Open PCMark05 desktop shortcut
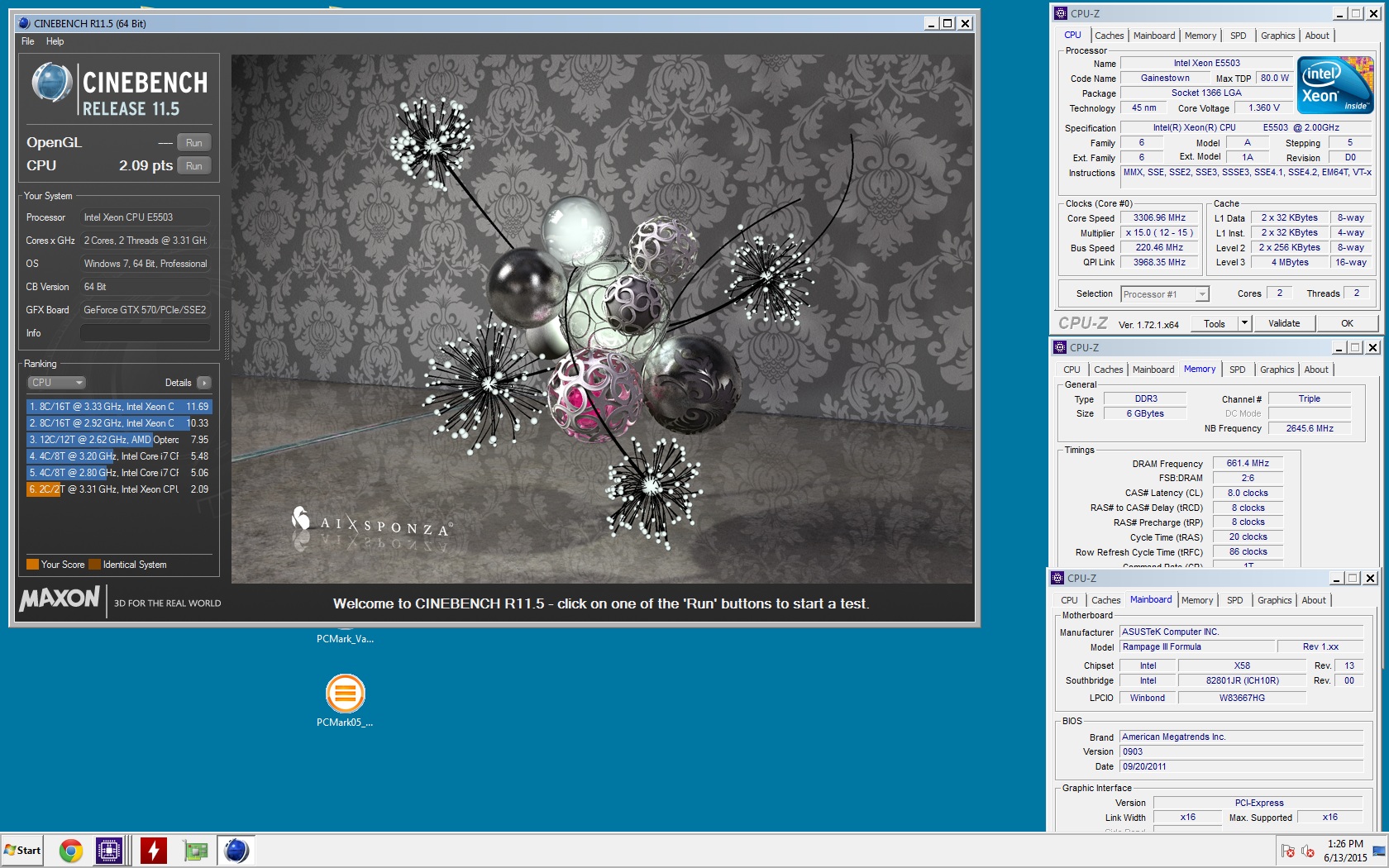 click(x=345, y=700)
